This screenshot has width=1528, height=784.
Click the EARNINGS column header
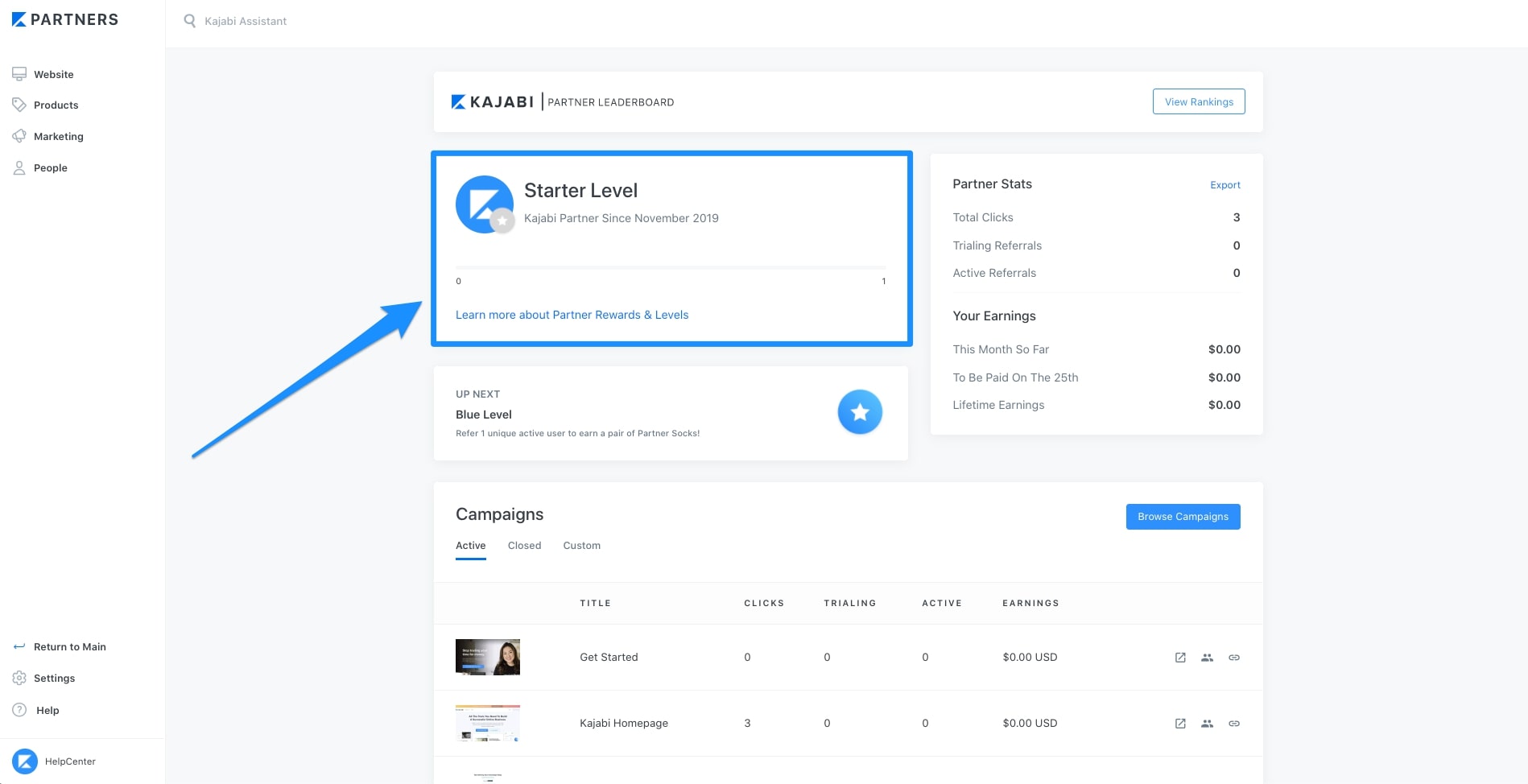pos(1030,603)
